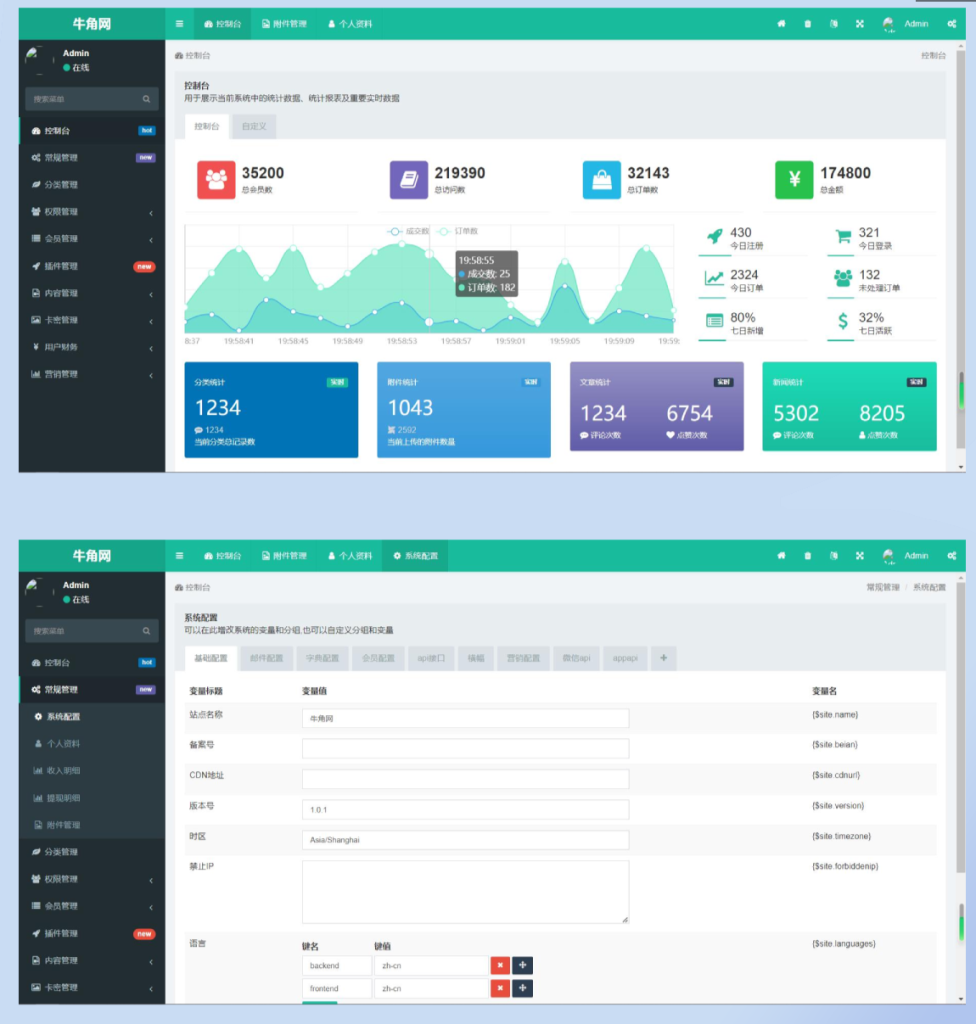Click the line chart icon beside 今日订单

pos(714,279)
